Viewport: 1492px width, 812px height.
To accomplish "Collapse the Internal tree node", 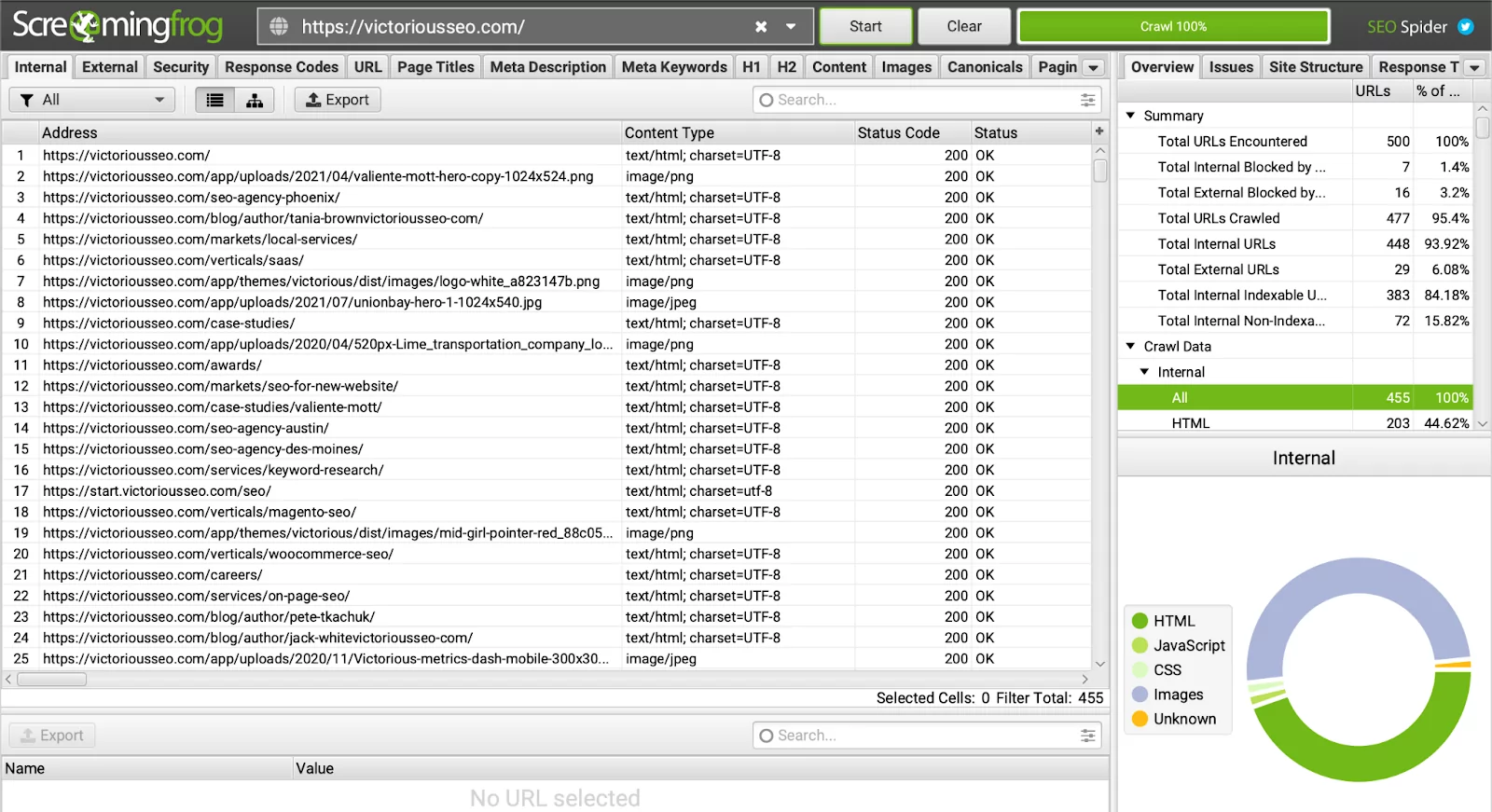I will pyautogui.click(x=1144, y=372).
